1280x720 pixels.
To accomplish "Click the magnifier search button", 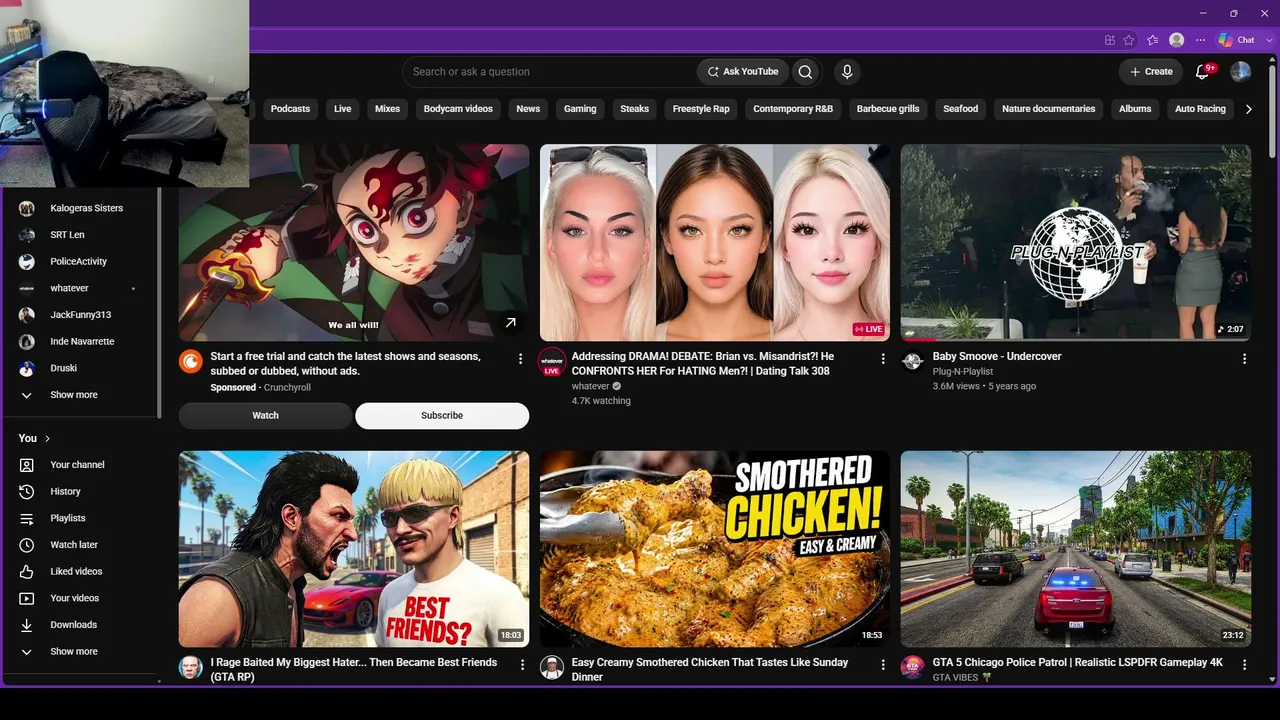I will (805, 72).
